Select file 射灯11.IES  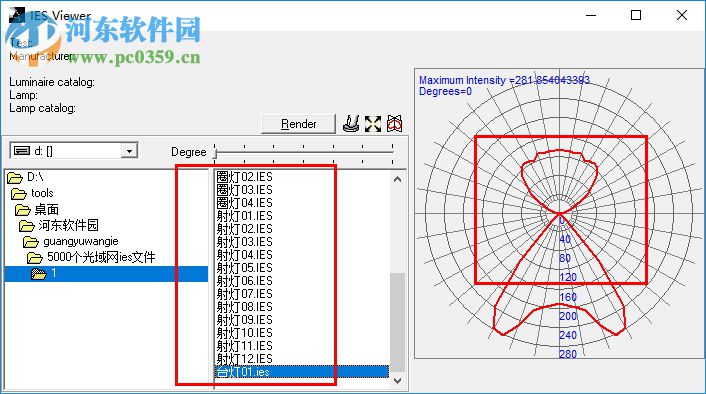tap(244, 346)
